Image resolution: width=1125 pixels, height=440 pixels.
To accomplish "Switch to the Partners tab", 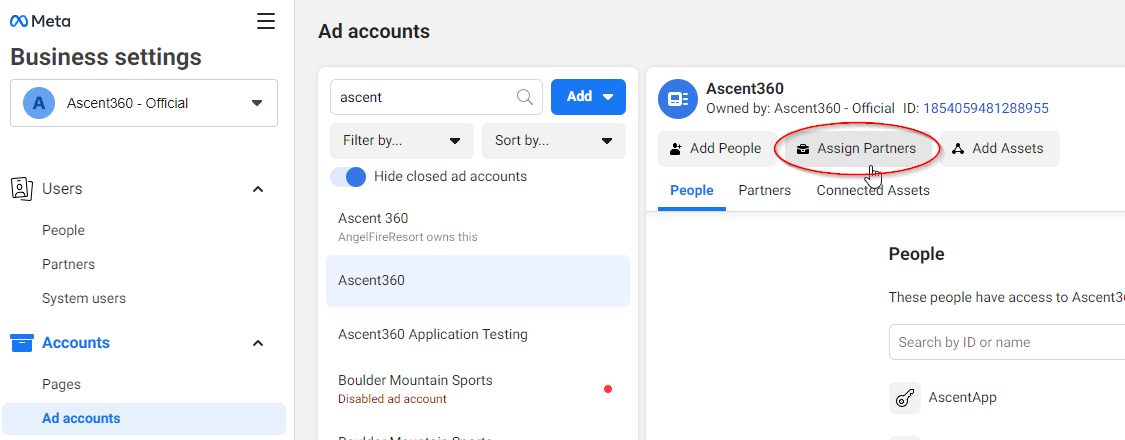I will click(x=765, y=190).
